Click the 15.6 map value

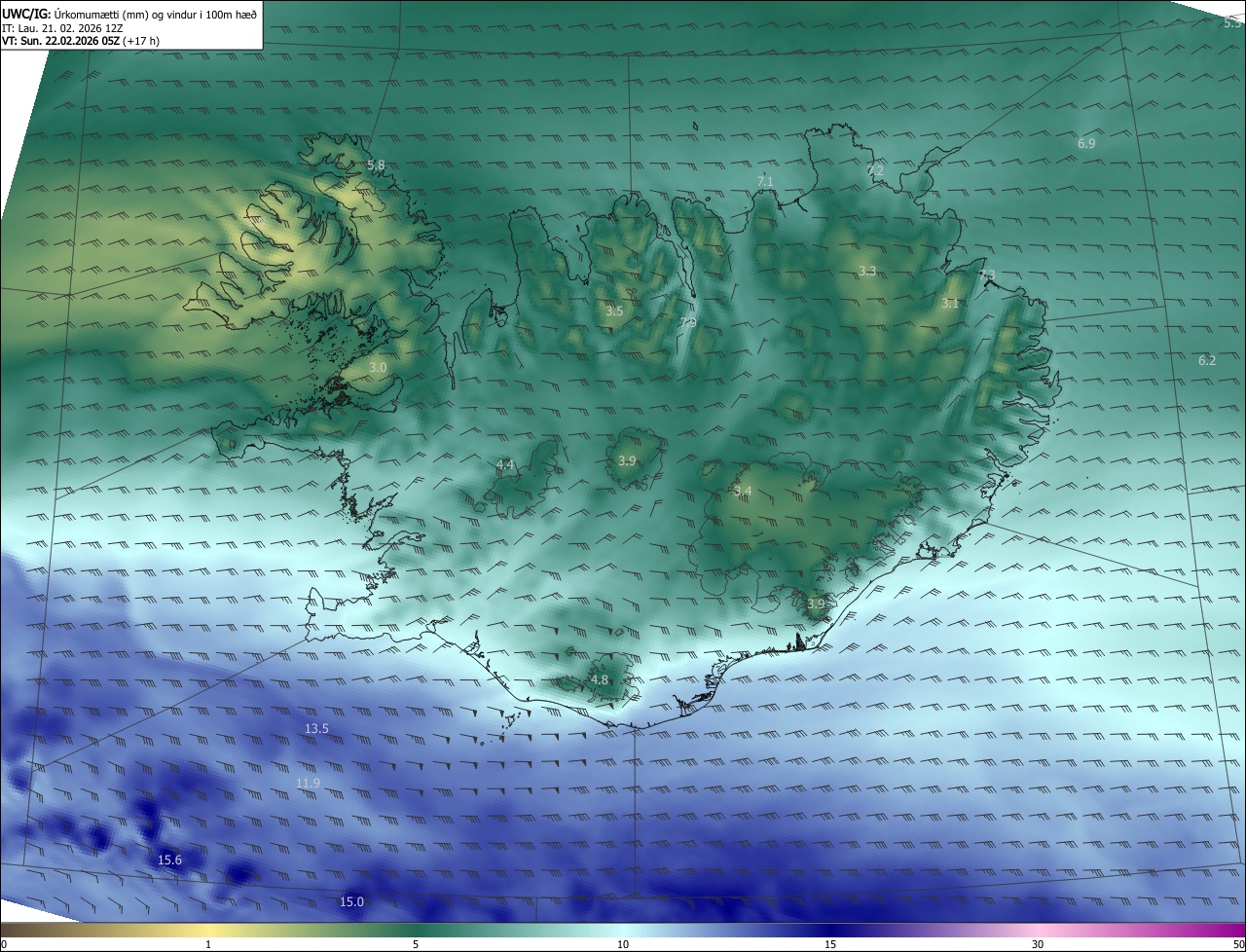[169, 860]
